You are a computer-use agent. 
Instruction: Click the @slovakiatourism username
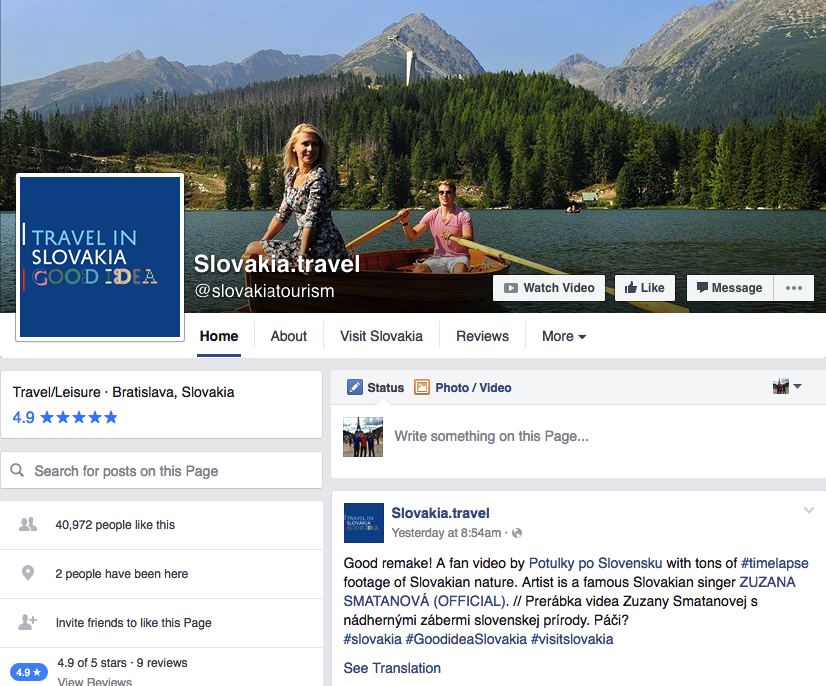264,291
